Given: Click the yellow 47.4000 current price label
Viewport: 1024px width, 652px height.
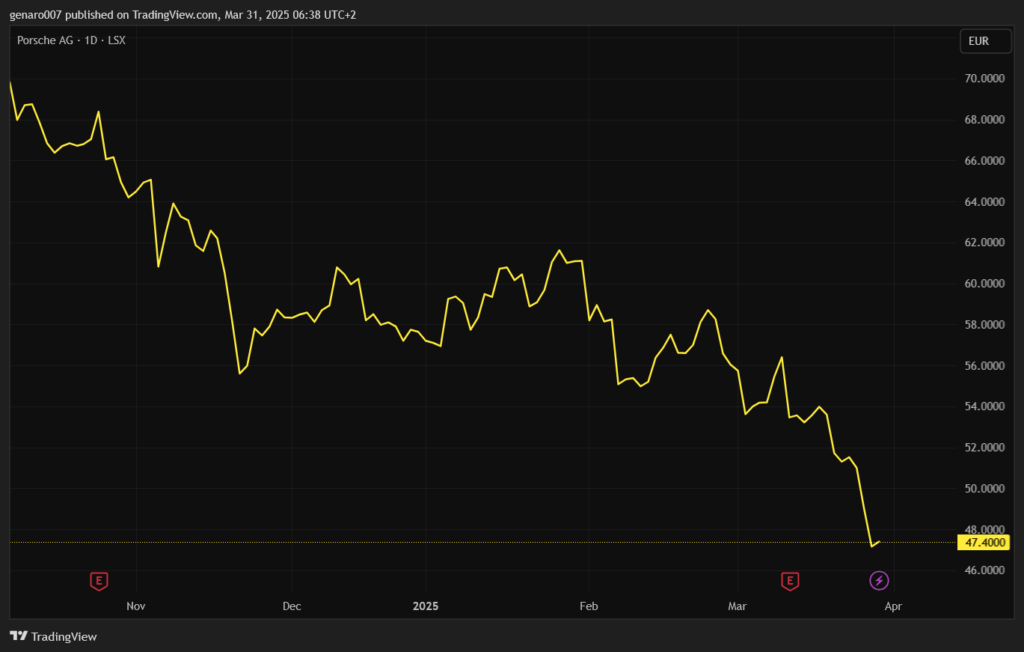Looking at the screenshot, I should tap(983, 543).
